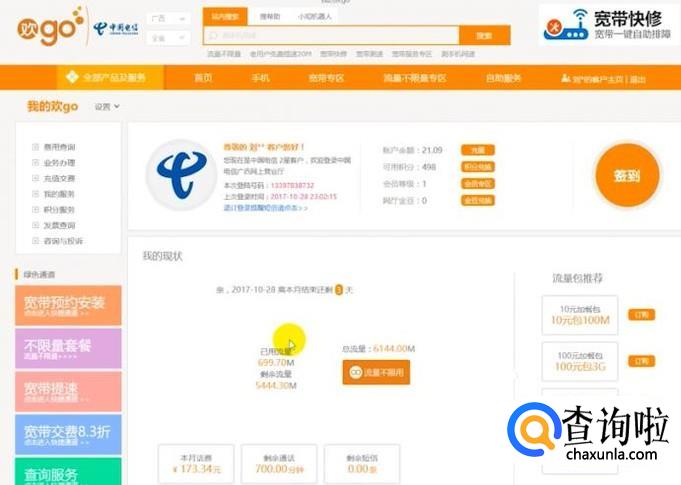Expand the 我的服务 sidebar item
Screen dimensions: 681x485
(x=54, y=194)
